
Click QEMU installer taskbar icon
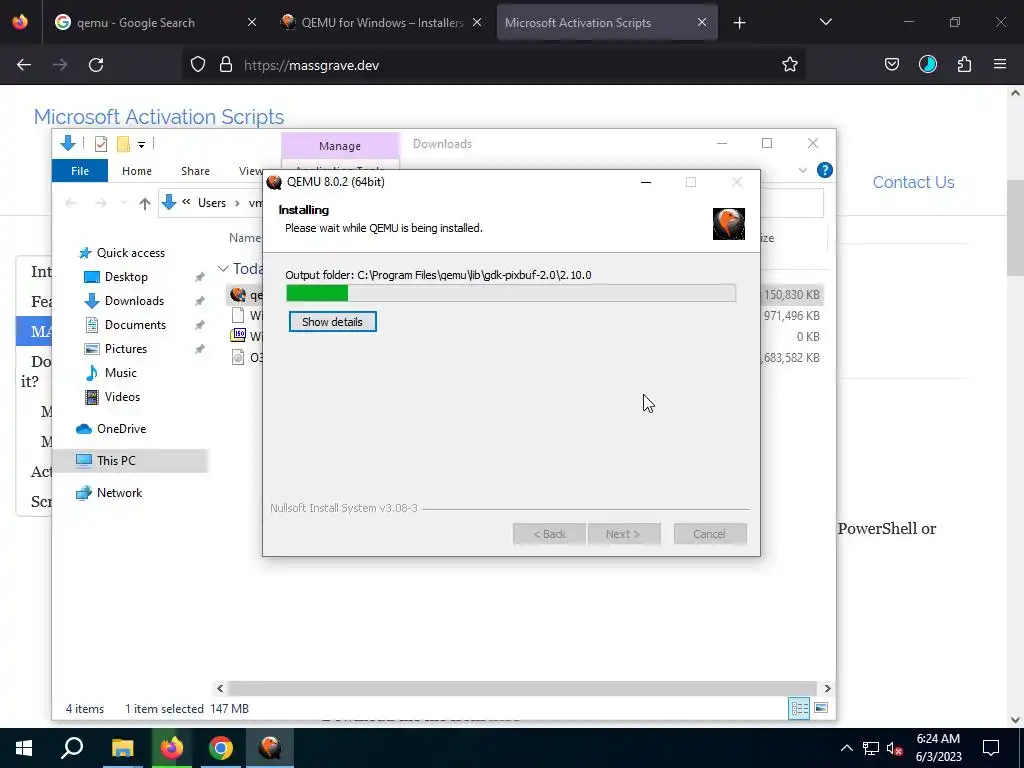[270, 748]
